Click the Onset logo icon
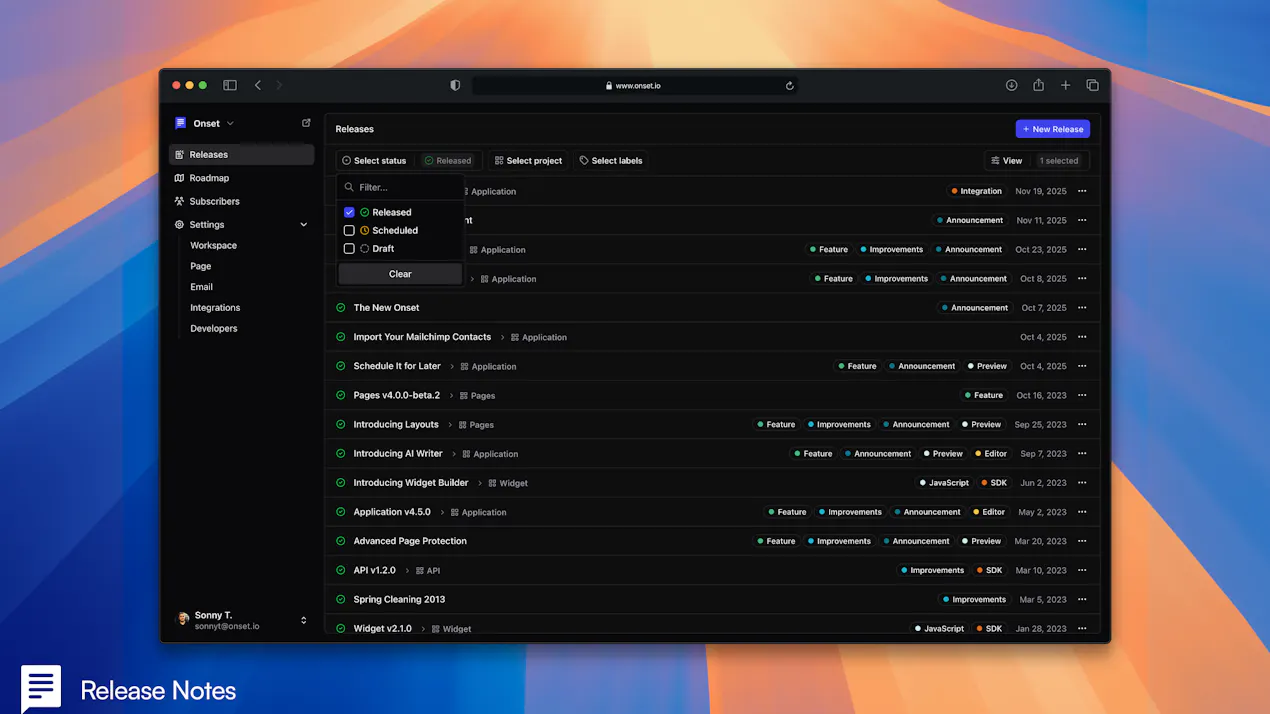 click(x=181, y=123)
